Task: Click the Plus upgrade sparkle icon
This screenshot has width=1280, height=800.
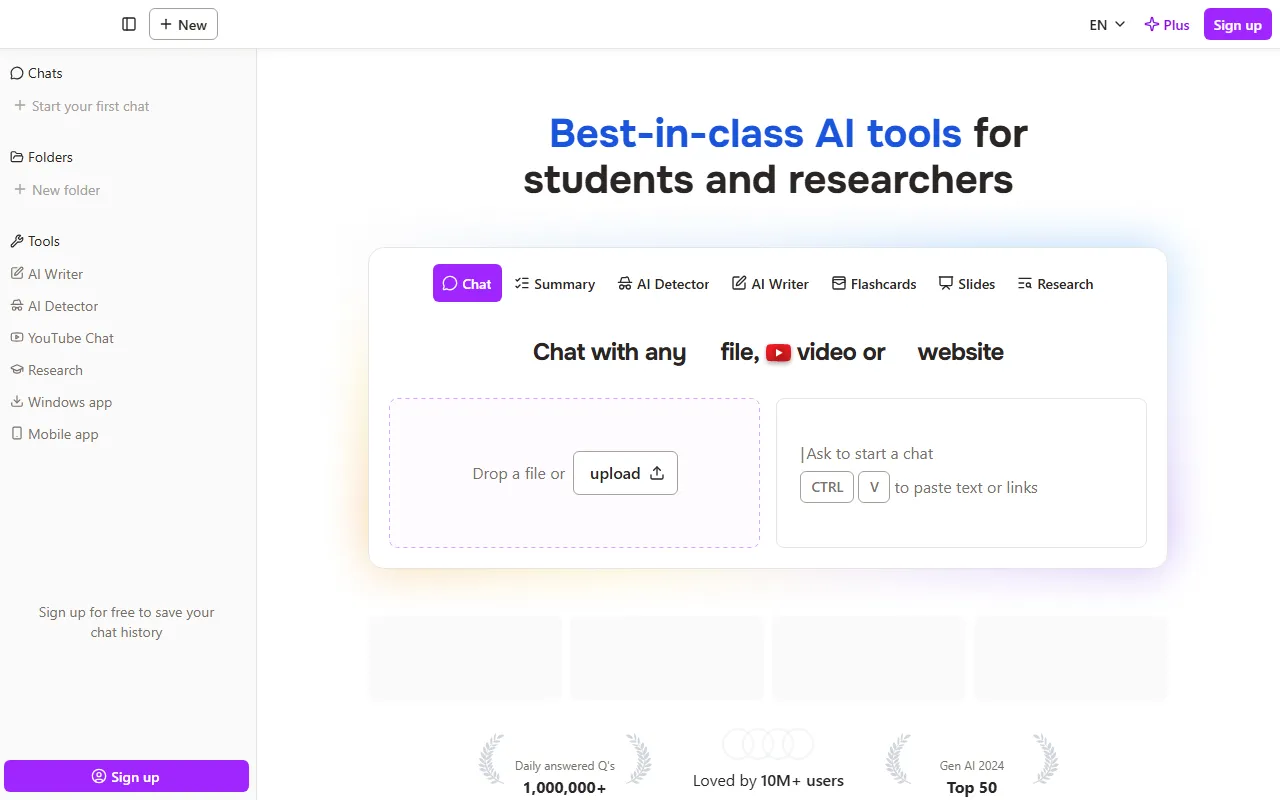Action: pyautogui.click(x=1152, y=25)
